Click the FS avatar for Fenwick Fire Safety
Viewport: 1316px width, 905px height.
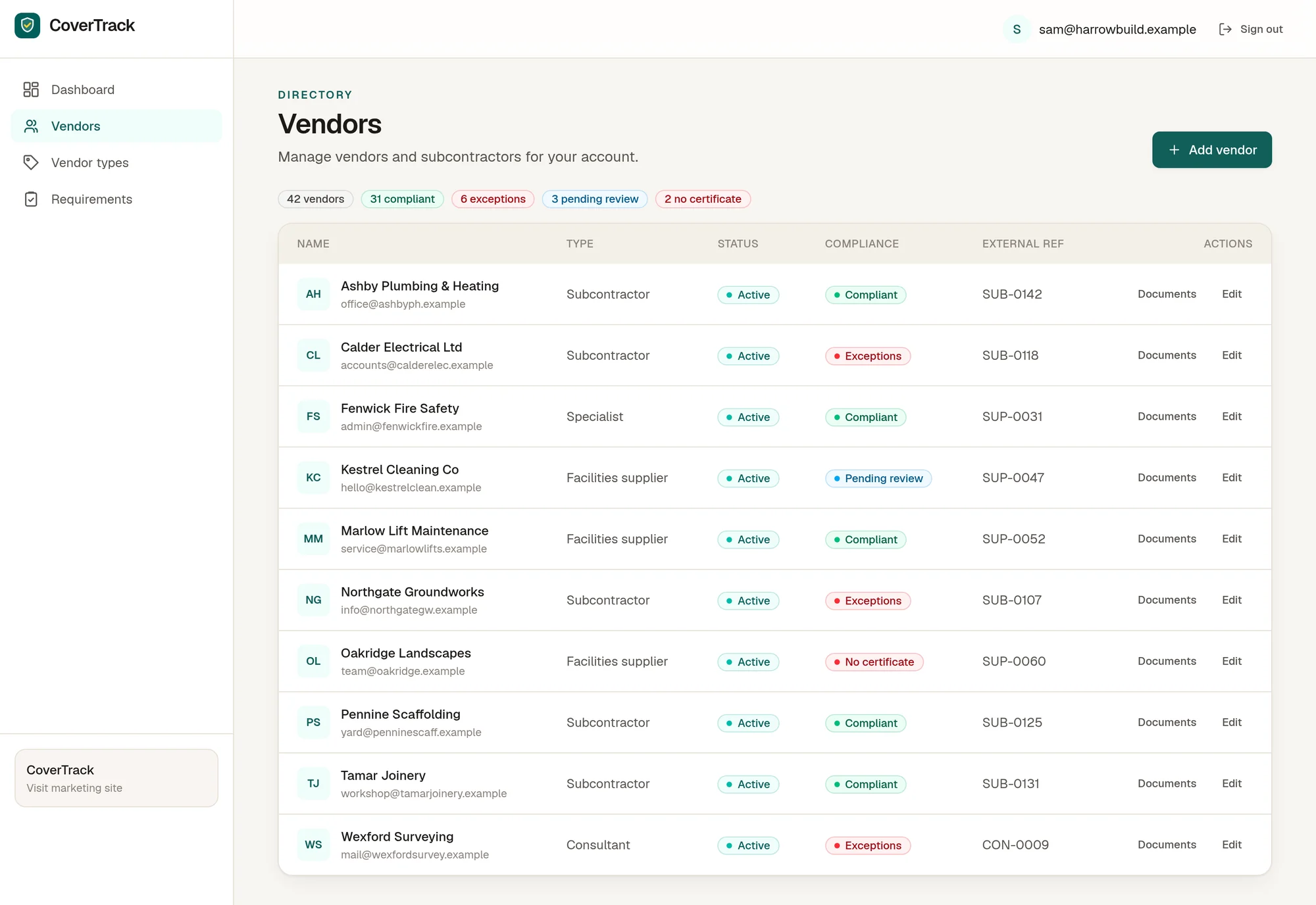click(x=313, y=416)
